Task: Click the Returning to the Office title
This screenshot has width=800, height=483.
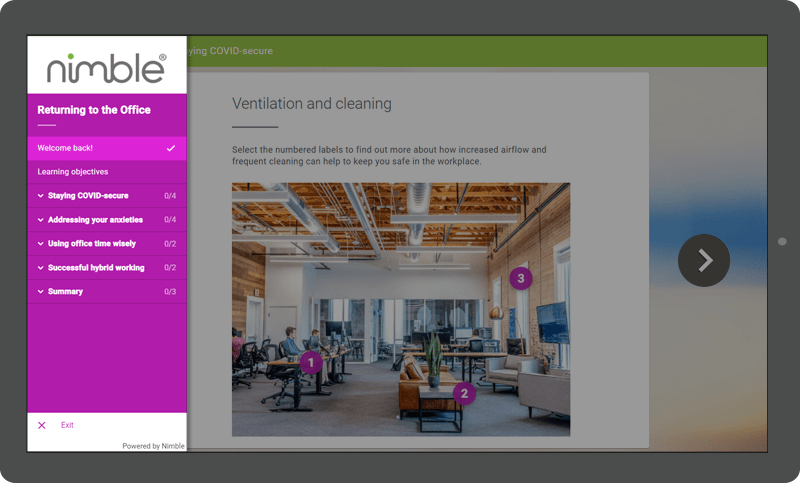Action: tap(94, 110)
